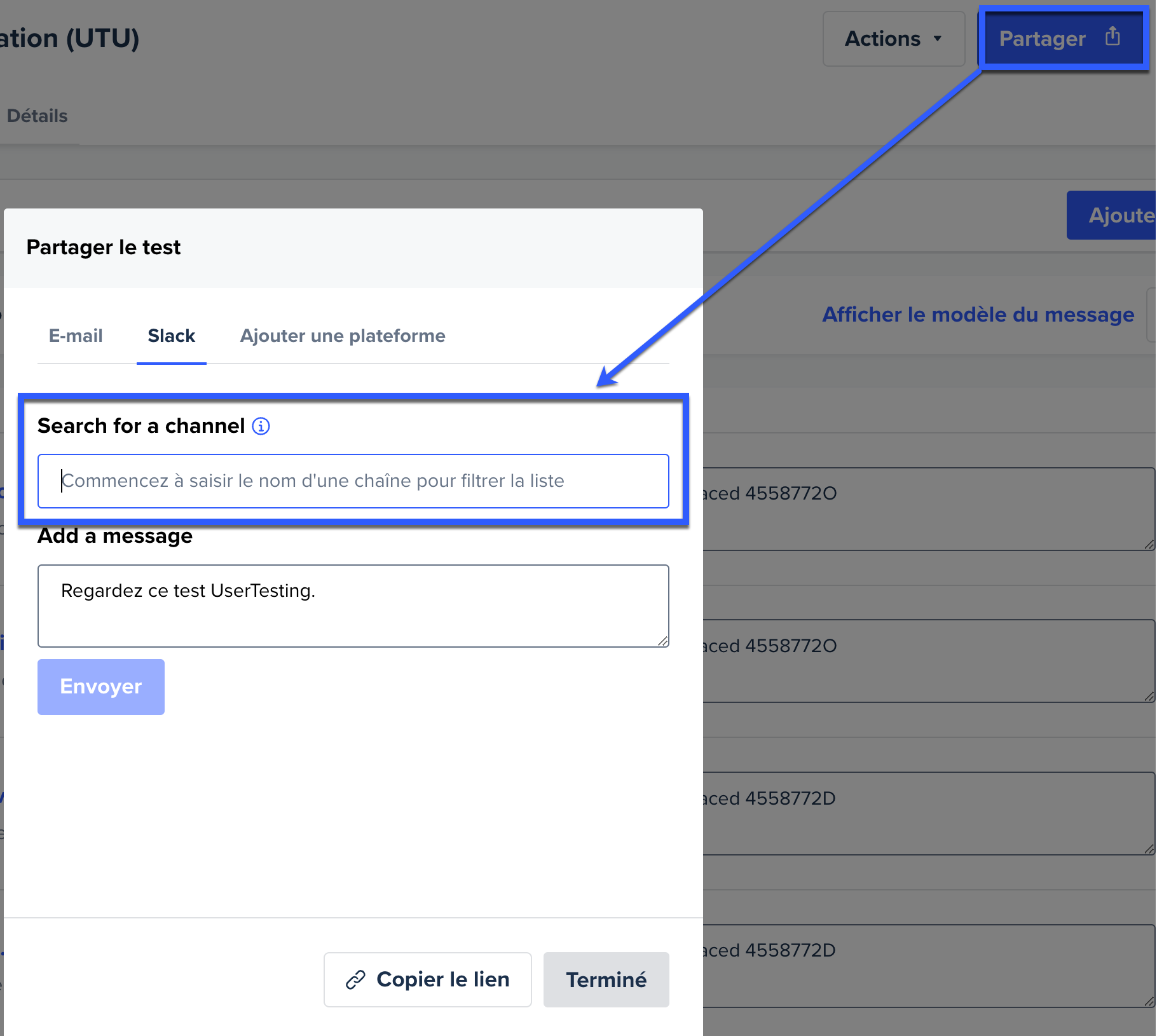The width and height of the screenshot is (1157, 1036).
Task: Click the Ajouter button in background page
Action: 1112,215
